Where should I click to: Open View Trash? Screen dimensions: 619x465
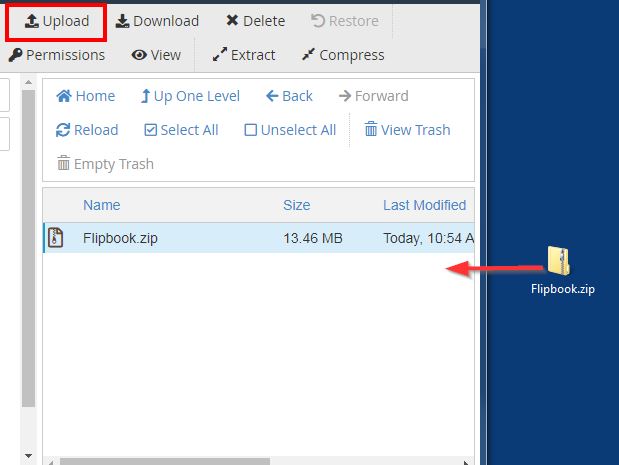407,130
